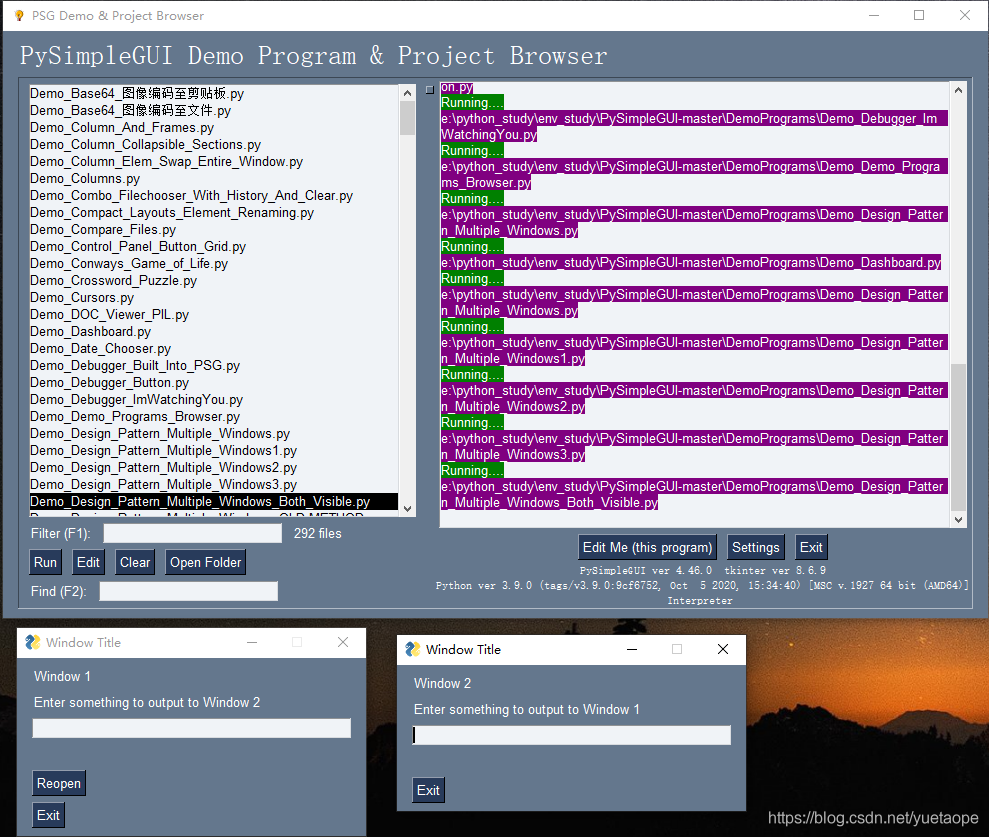Select Demo_Dashboard.py in file list

click(214, 332)
